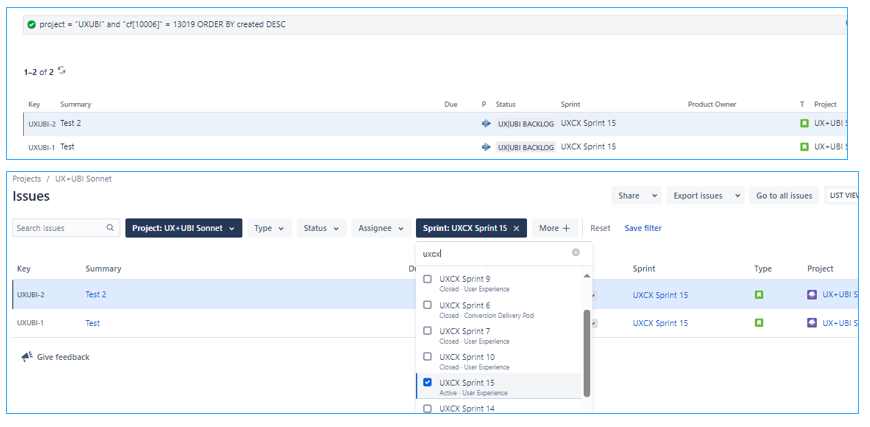The width and height of the screenshot is (870, 427).
Task: Click the Search issues input field
Action: coord(66,228)
